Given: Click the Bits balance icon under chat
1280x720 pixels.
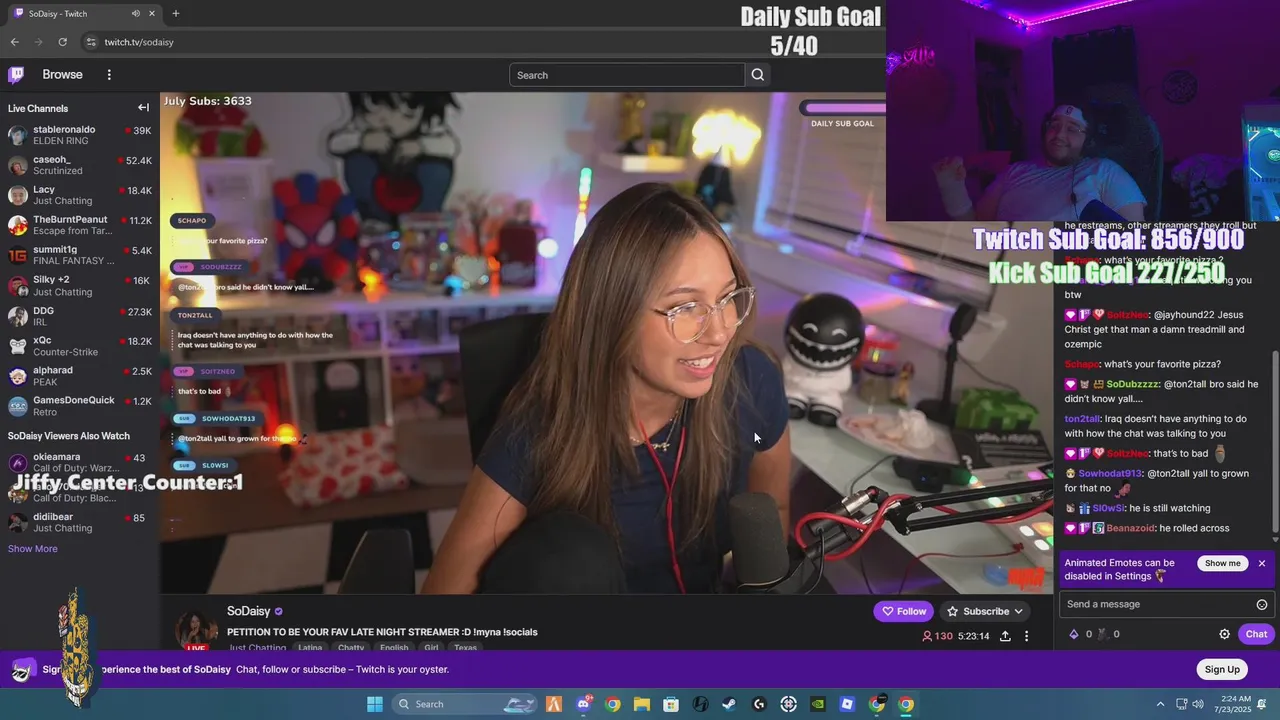Looking at the screenshot, I should tap(1074, 634).
